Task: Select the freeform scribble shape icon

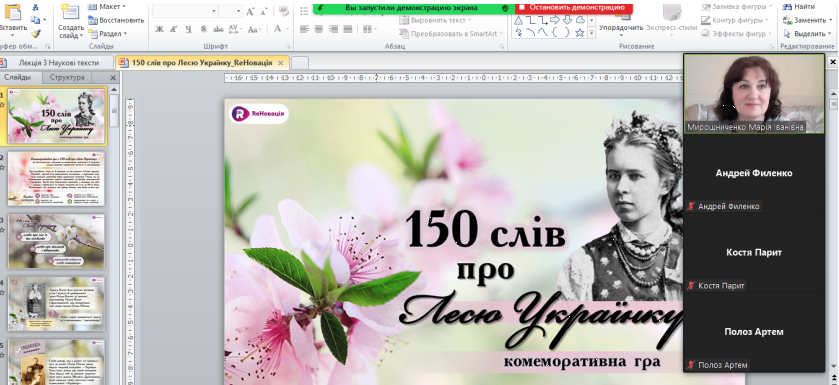Action: pyautogui.click(x=518, y=33)
